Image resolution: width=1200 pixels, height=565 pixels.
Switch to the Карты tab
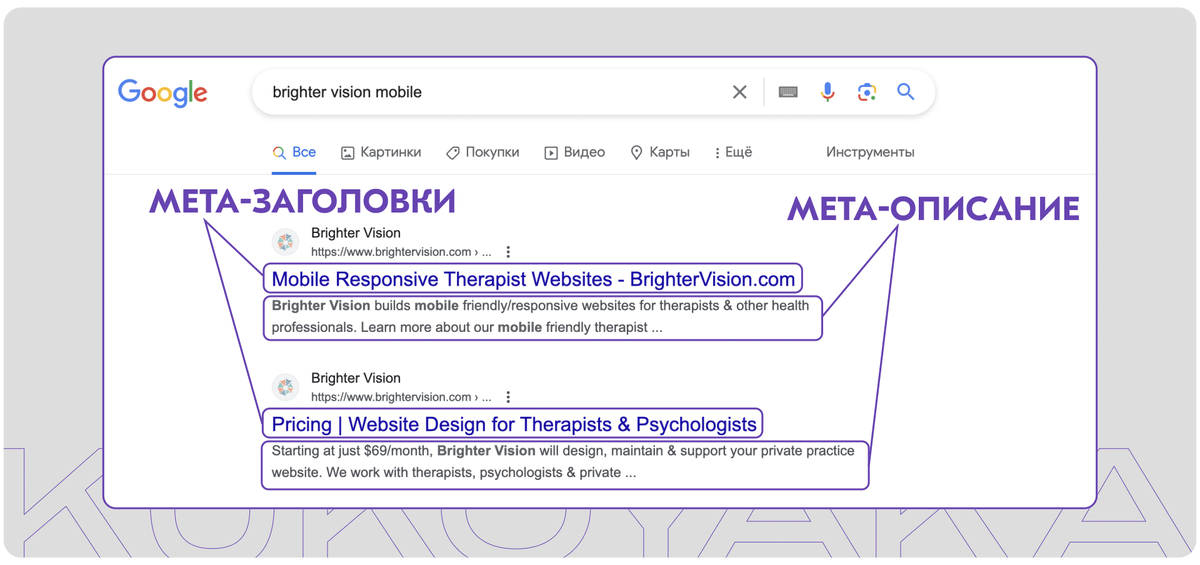coord(659,153)
